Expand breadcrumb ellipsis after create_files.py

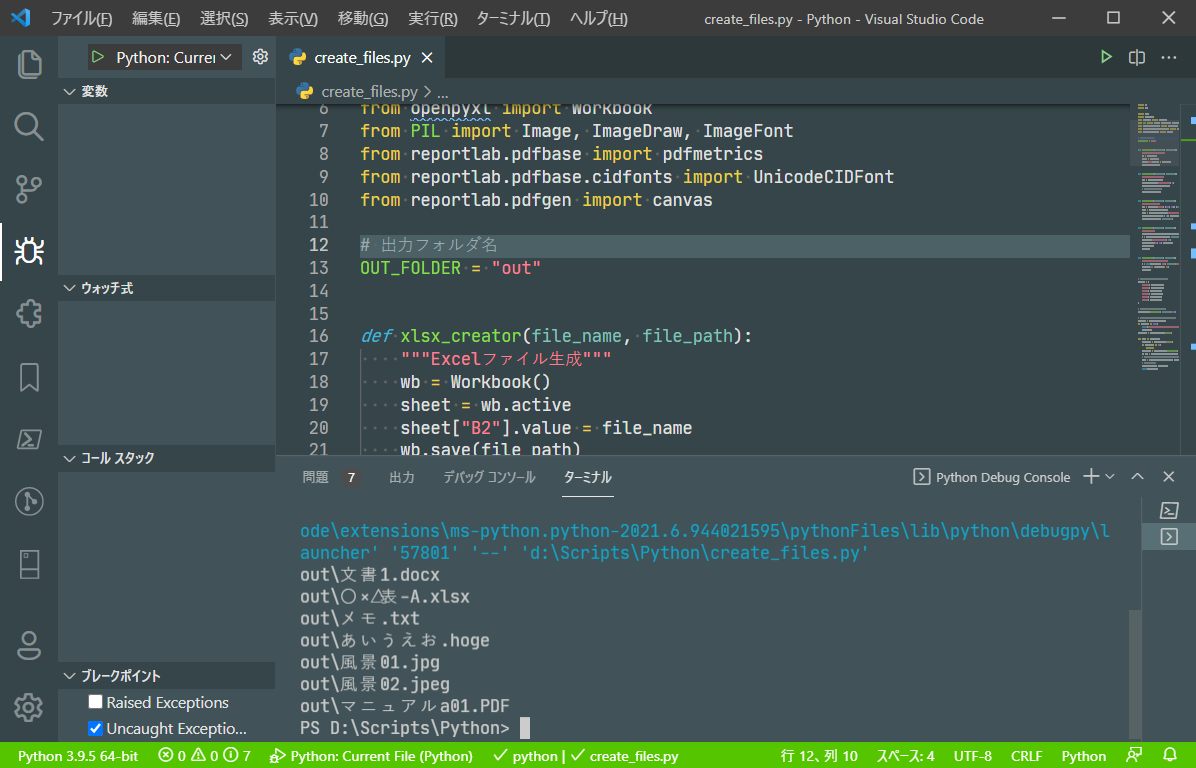[442, 92]
